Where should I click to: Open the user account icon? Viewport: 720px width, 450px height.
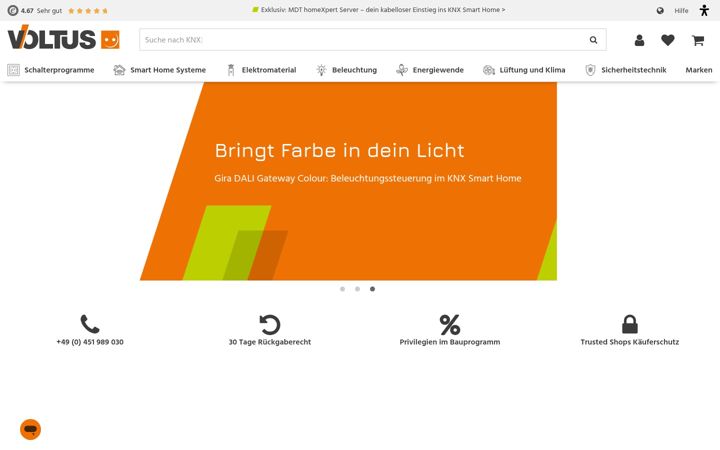click(x=639, y=40)
